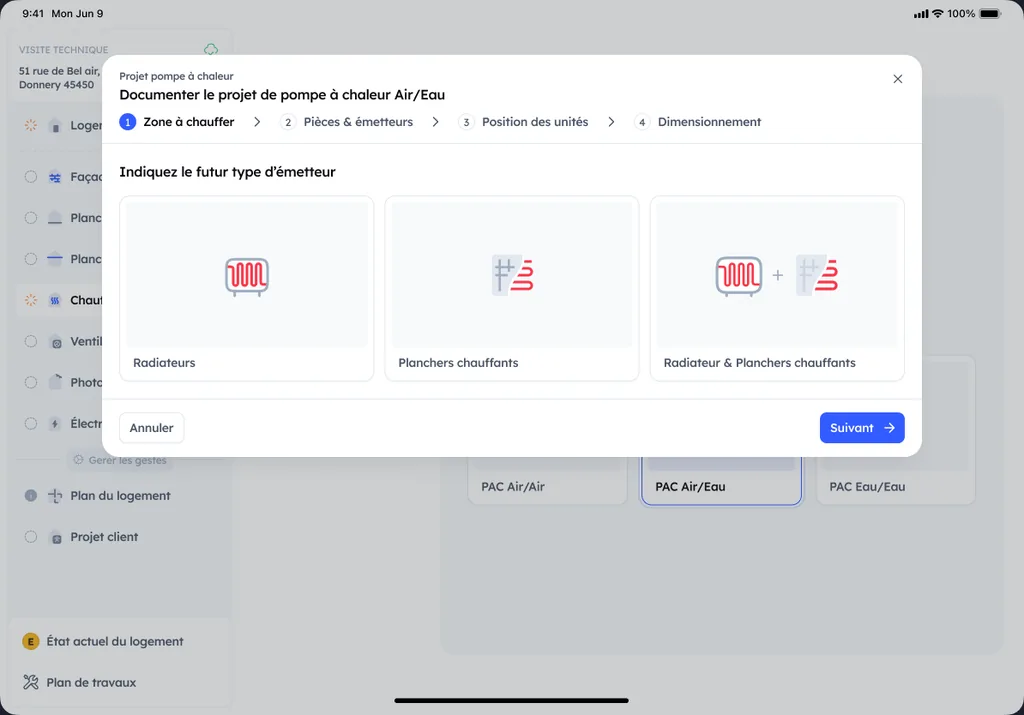Close the heat pump project dialog

pos(898,79)
